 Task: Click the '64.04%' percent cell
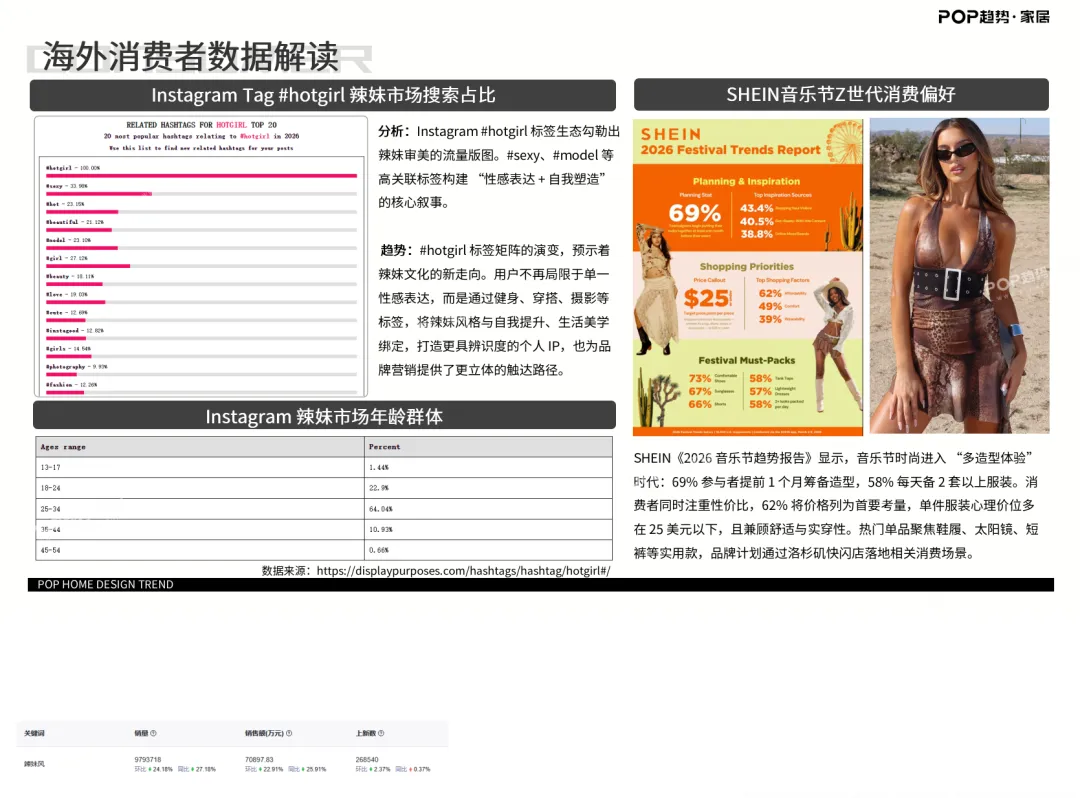[488, 509]
